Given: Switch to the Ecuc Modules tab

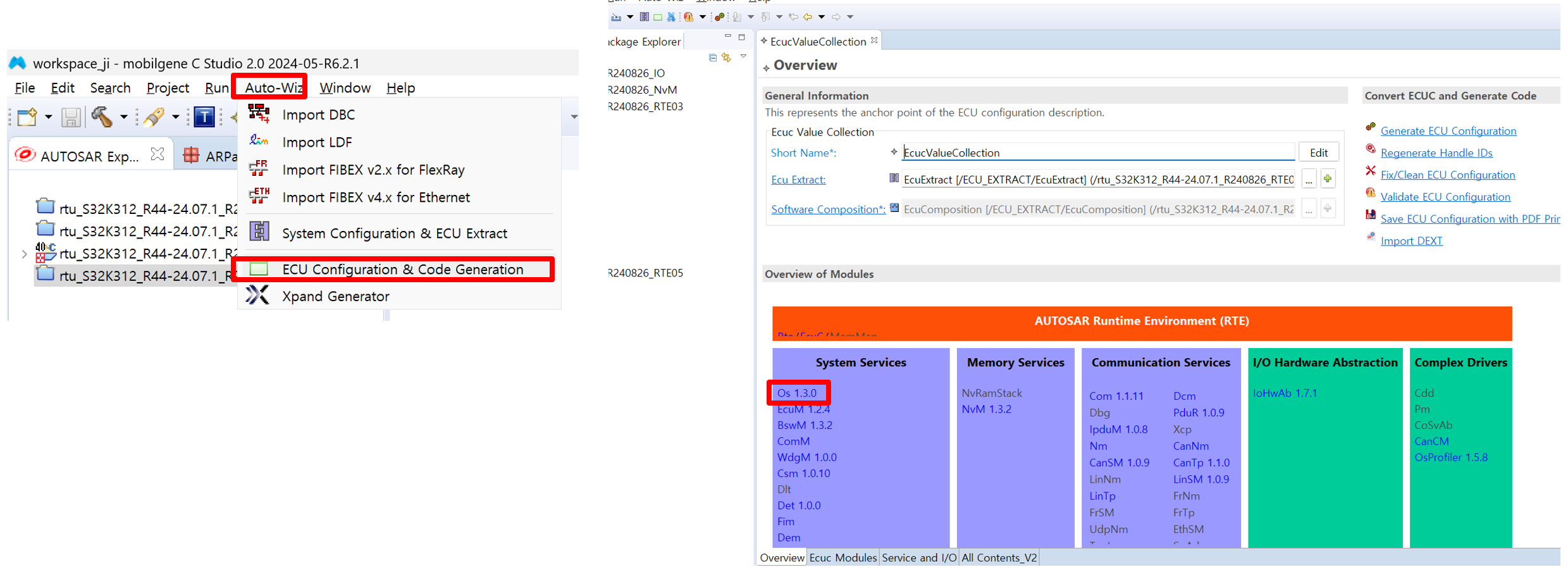Looking at the screenshot, I should [x=843, y=557].
